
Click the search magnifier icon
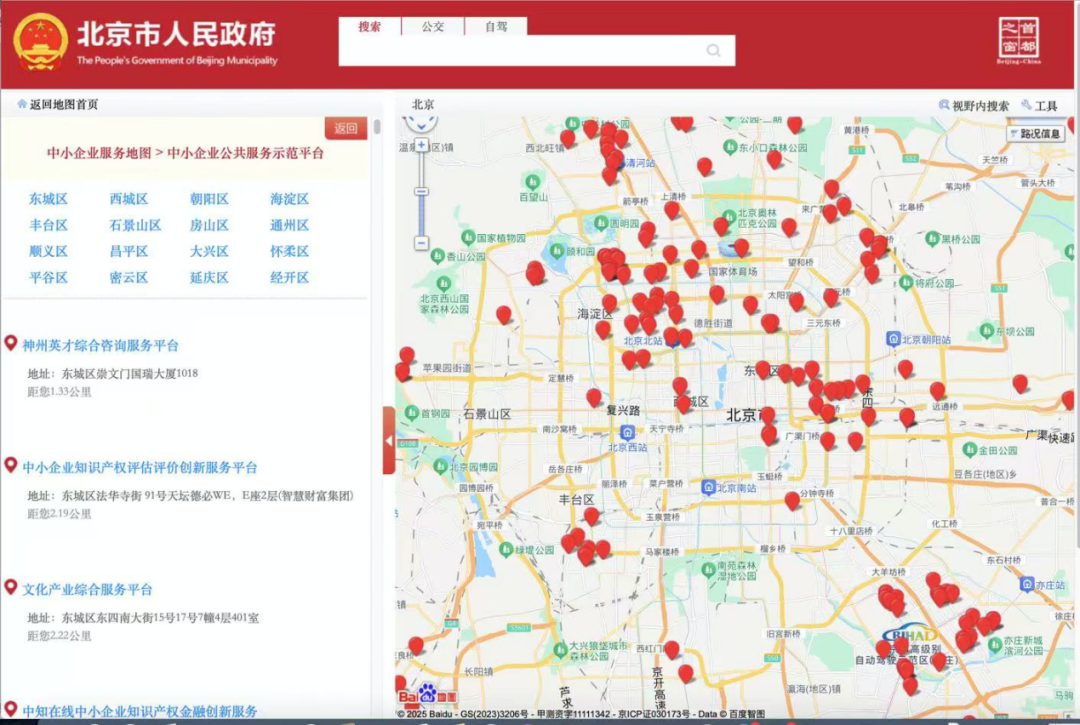click(713, 51)
